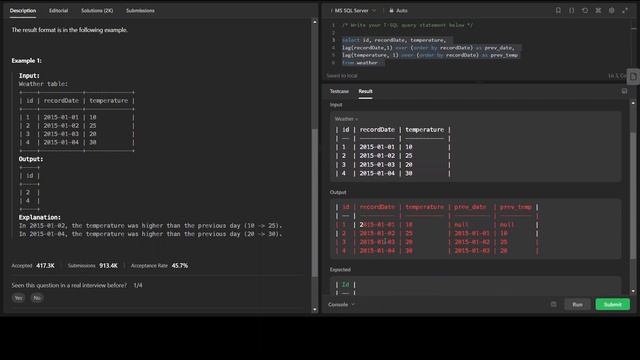Place cursor on 'from weather' code line
640x360 pixels.
[360, 62]
